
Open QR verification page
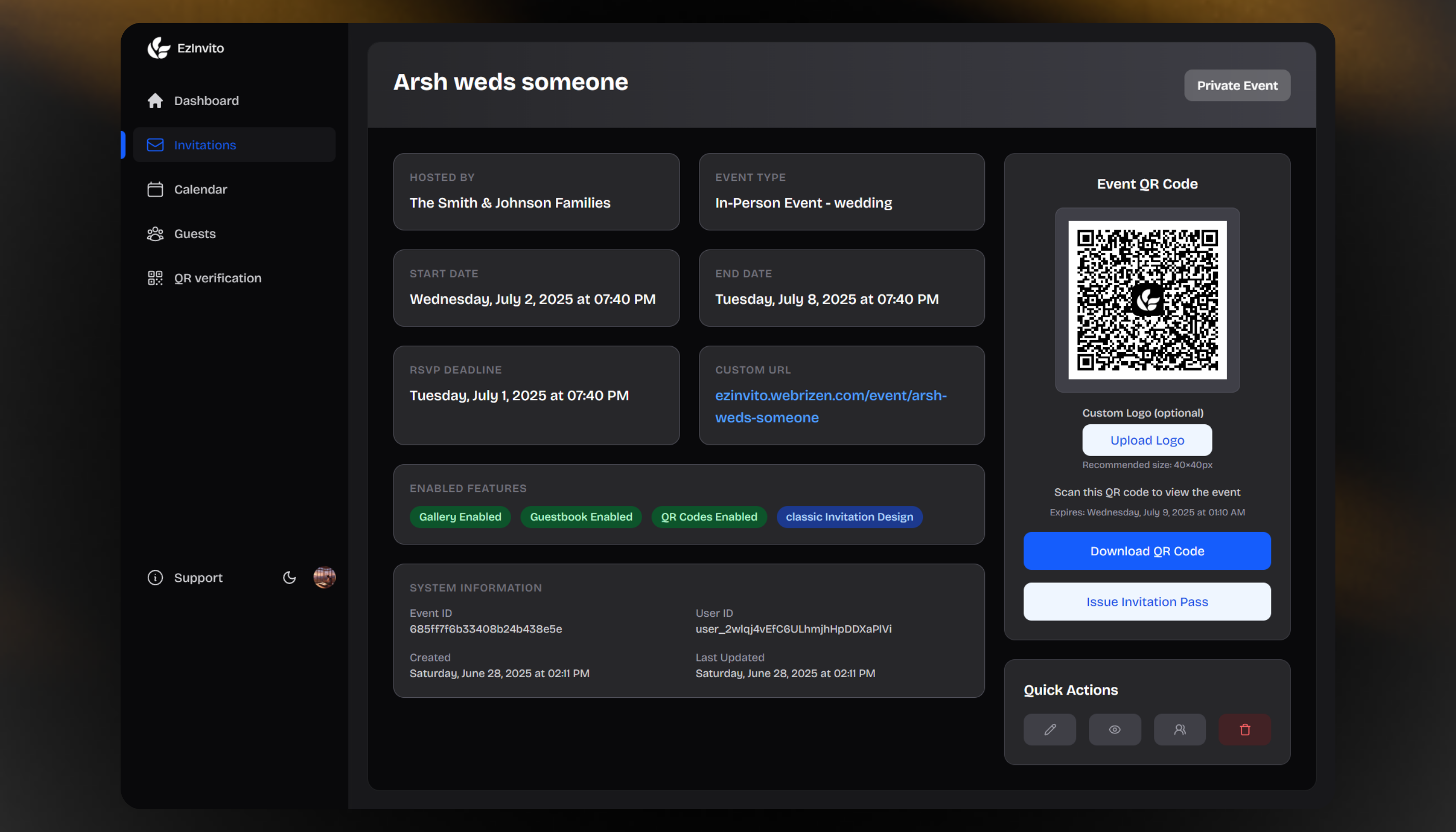(233, 278)
